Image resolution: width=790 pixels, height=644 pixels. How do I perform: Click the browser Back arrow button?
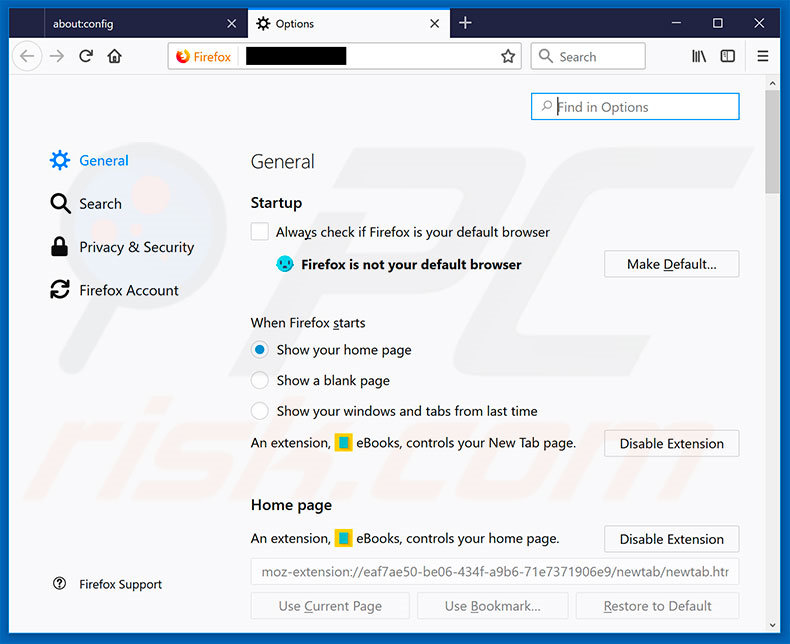point(27,56)
